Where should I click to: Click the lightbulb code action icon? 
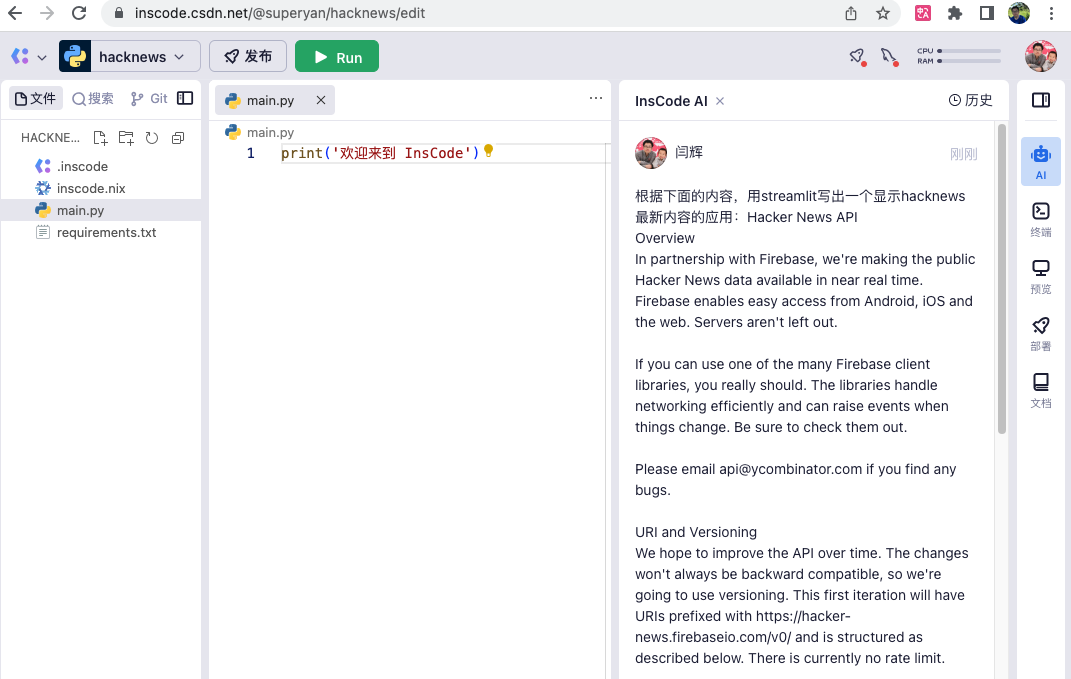488,151
